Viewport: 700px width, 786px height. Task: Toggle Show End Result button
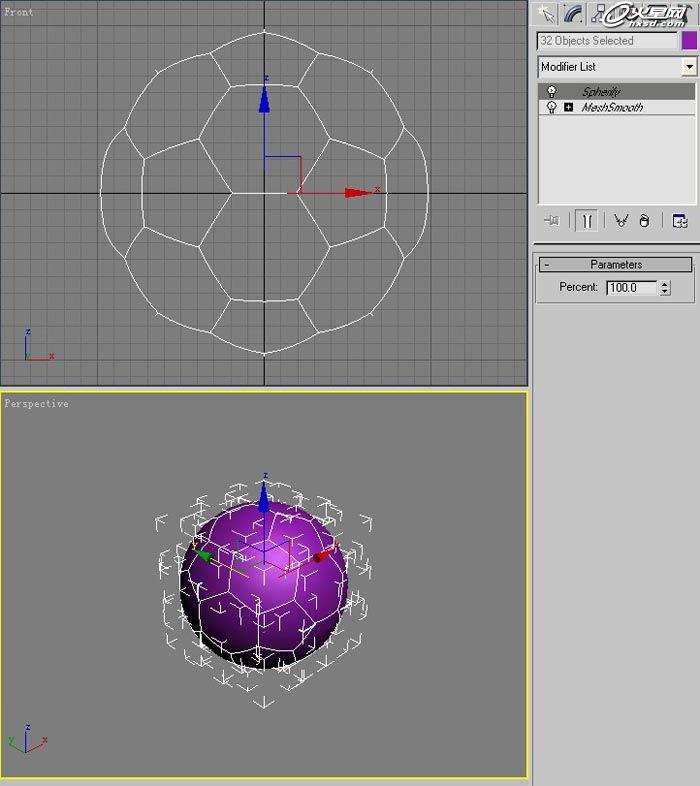pos(587,221)
